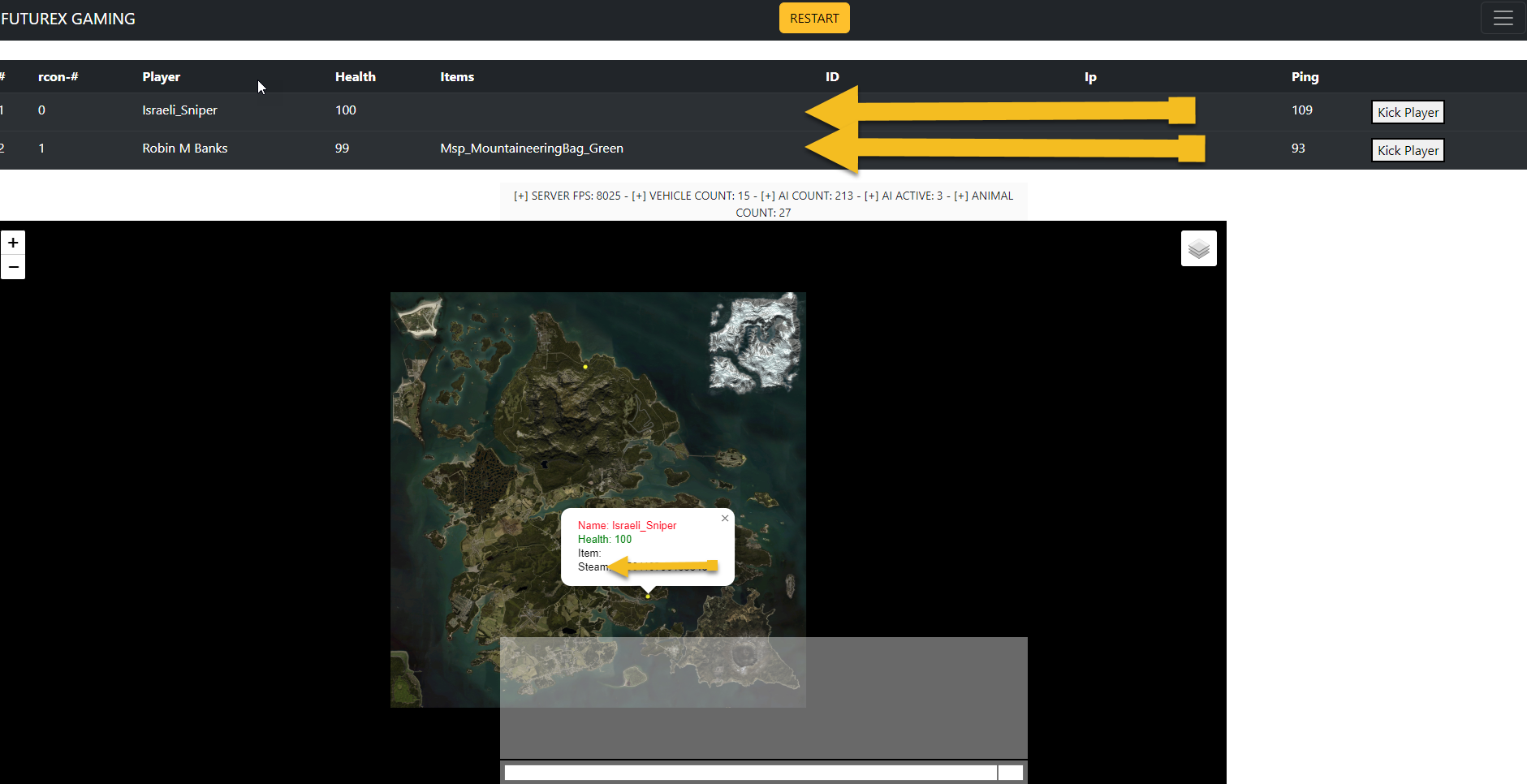
Task: Select the Msp_MountaineeringBag_Green item entry
Action: (x=532, y=149)
